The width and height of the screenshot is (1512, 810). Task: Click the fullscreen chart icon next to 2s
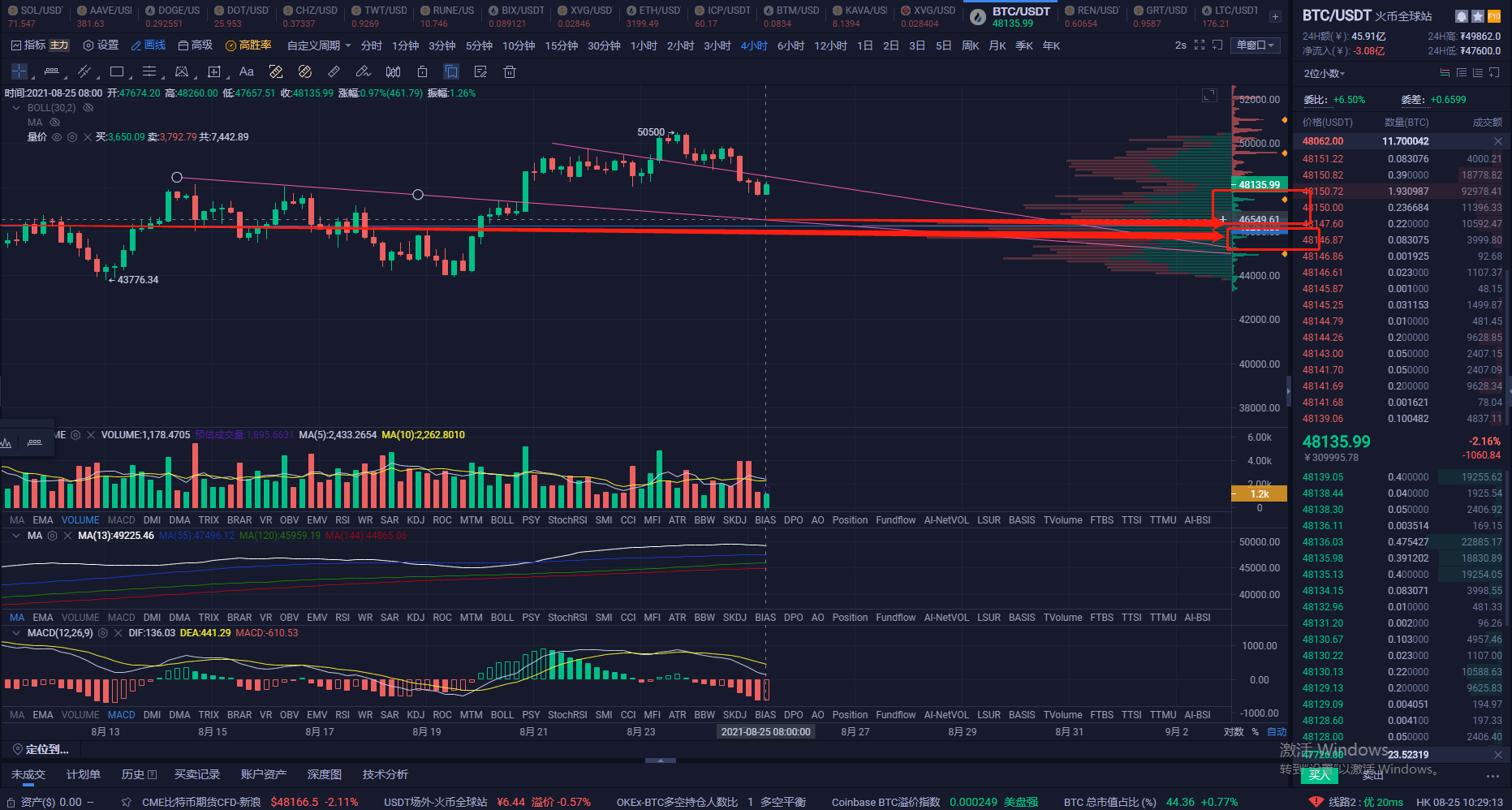tap(1200, 45)
